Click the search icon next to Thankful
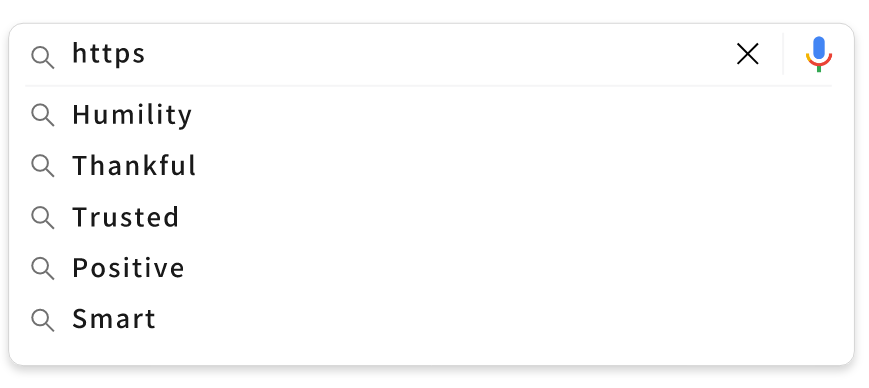Screen dimensions: 869x388 click(x=43, y=166)
